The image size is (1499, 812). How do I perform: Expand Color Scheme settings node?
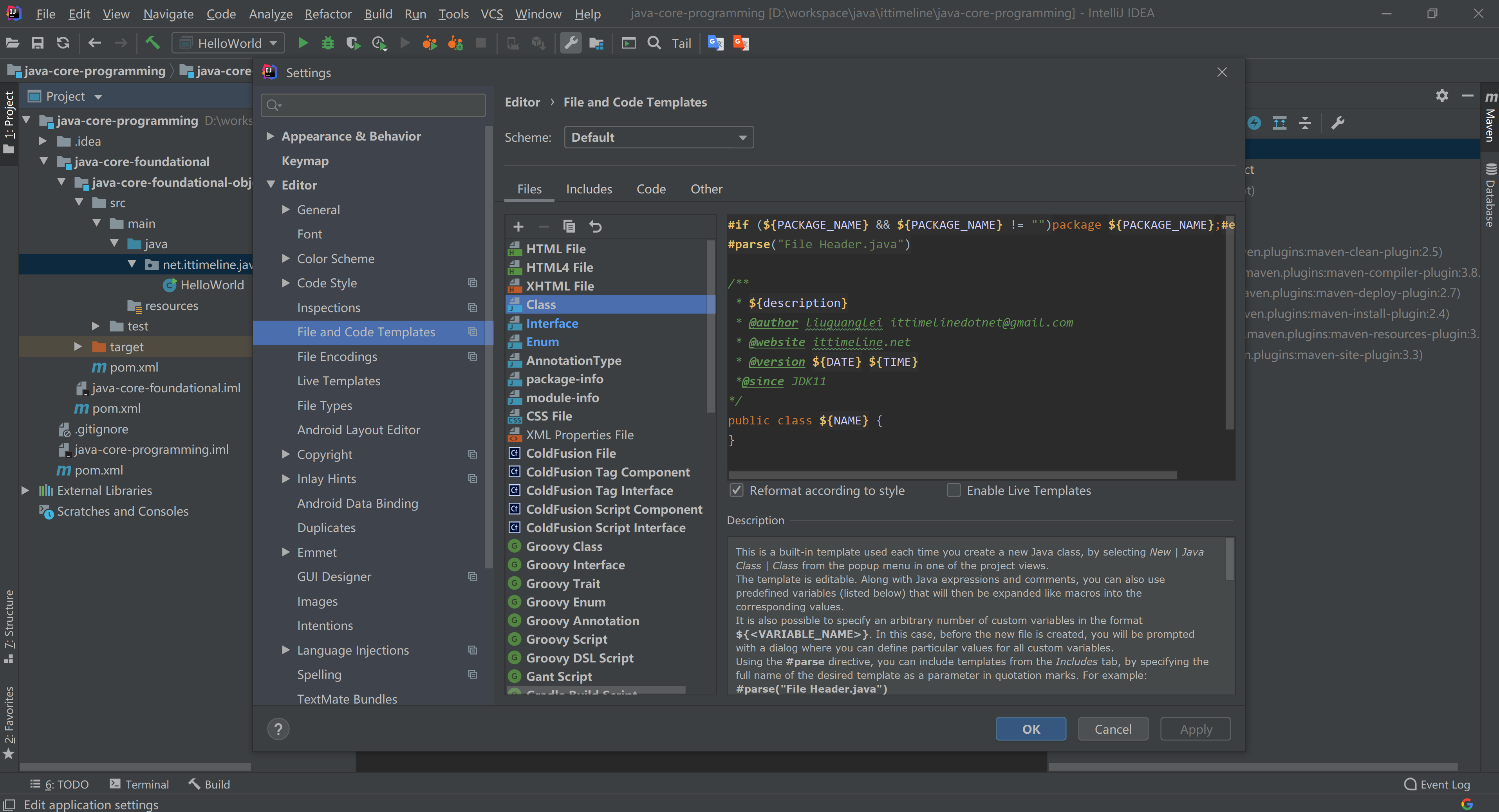pyautogui.click(x=286, y=258)
